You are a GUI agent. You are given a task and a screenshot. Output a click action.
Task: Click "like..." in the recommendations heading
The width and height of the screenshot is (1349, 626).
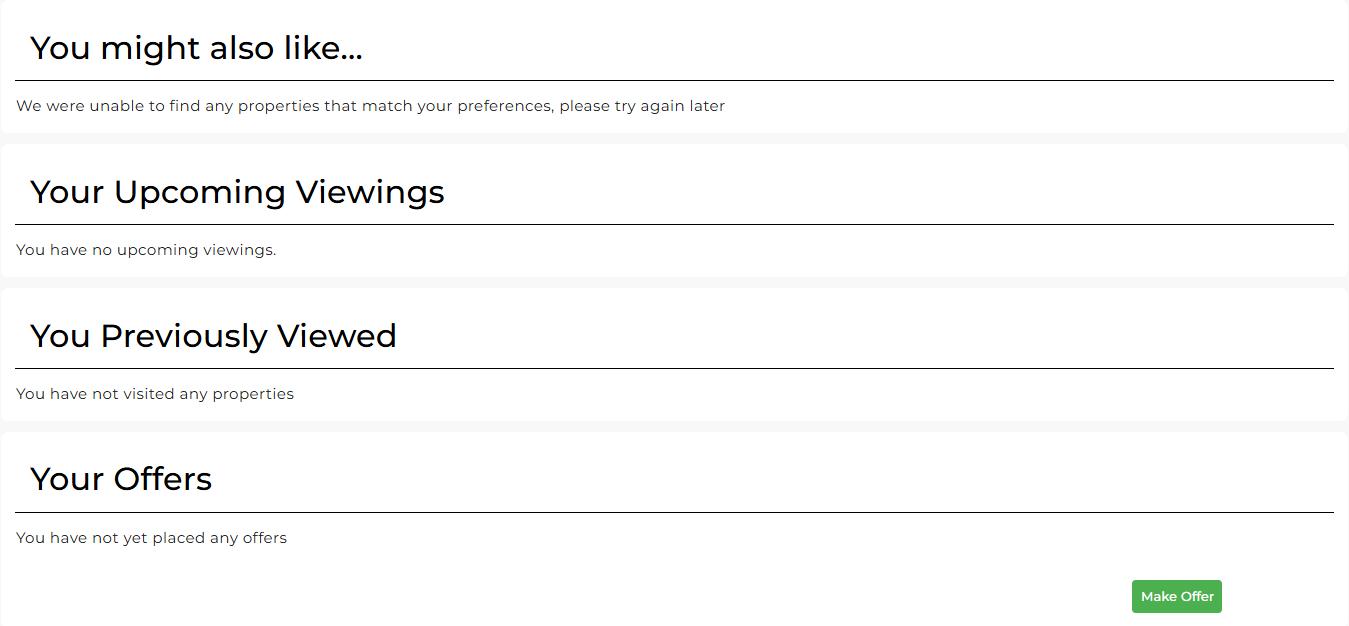pyautogui.click(x=323, y=48)
